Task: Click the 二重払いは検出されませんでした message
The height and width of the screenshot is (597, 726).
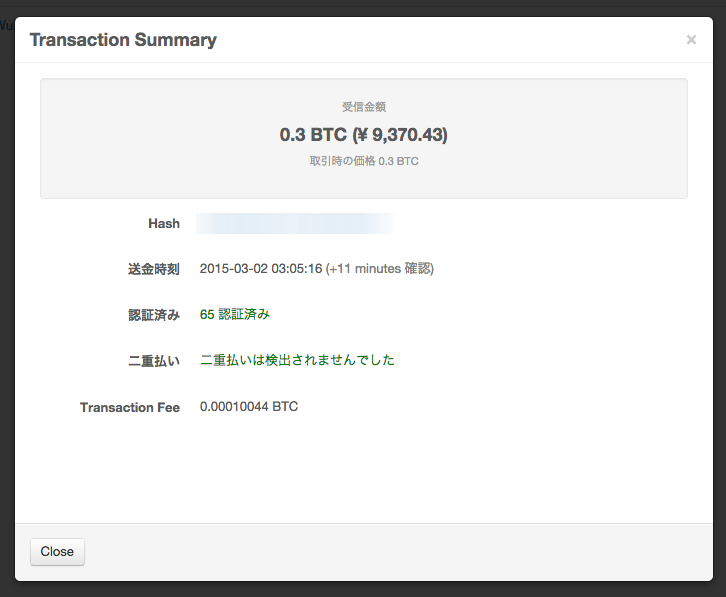Action: (x=297, y=360)
